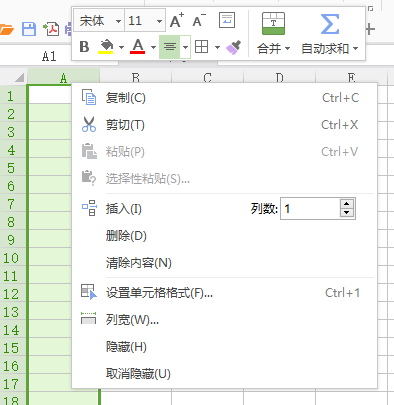The width and height of the screenshot is (394, 405).
Task: Toggle the wrap text icon
Action: tap(227, 20)
